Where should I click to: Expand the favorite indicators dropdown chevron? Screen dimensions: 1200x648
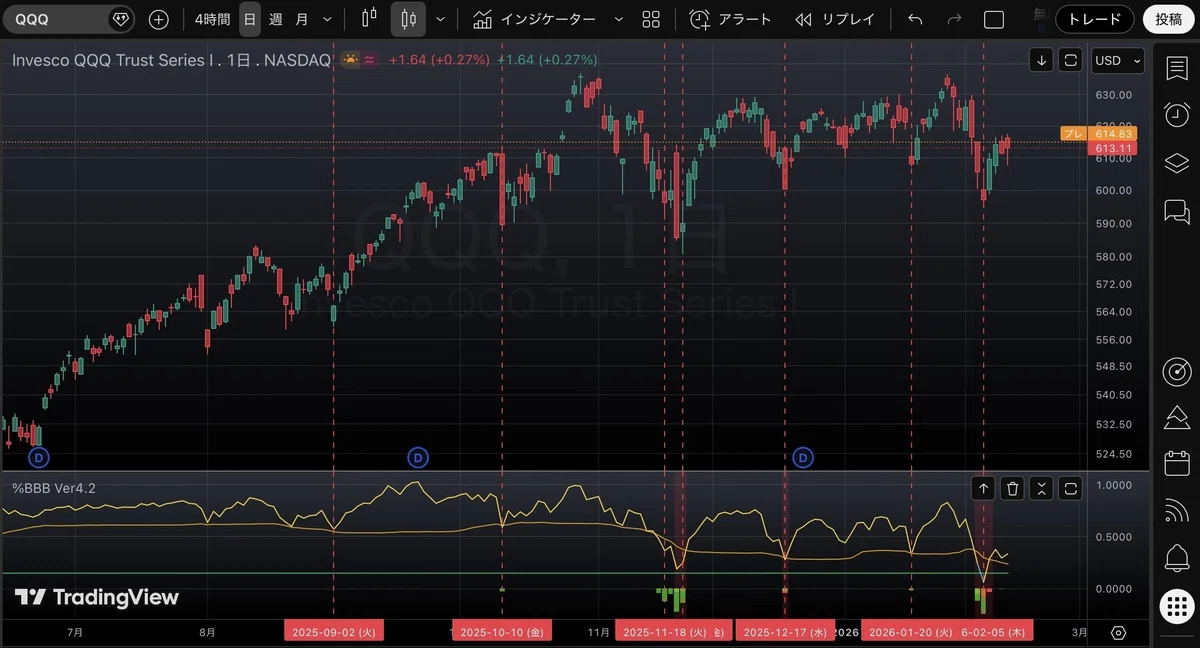tap(618, 19)
